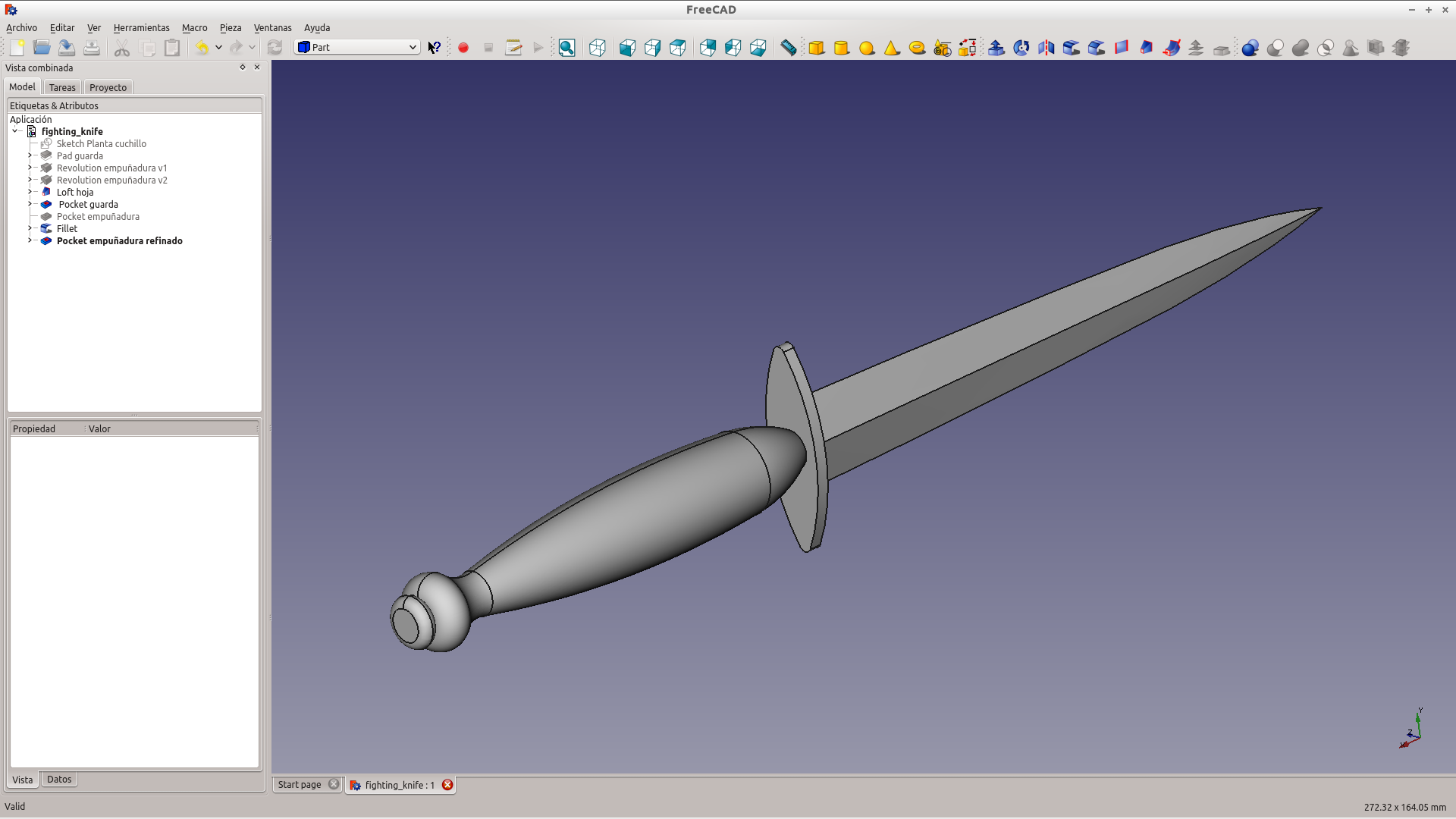Switch to the Tareas tab
1456x819 pixels.
(62, 87)
